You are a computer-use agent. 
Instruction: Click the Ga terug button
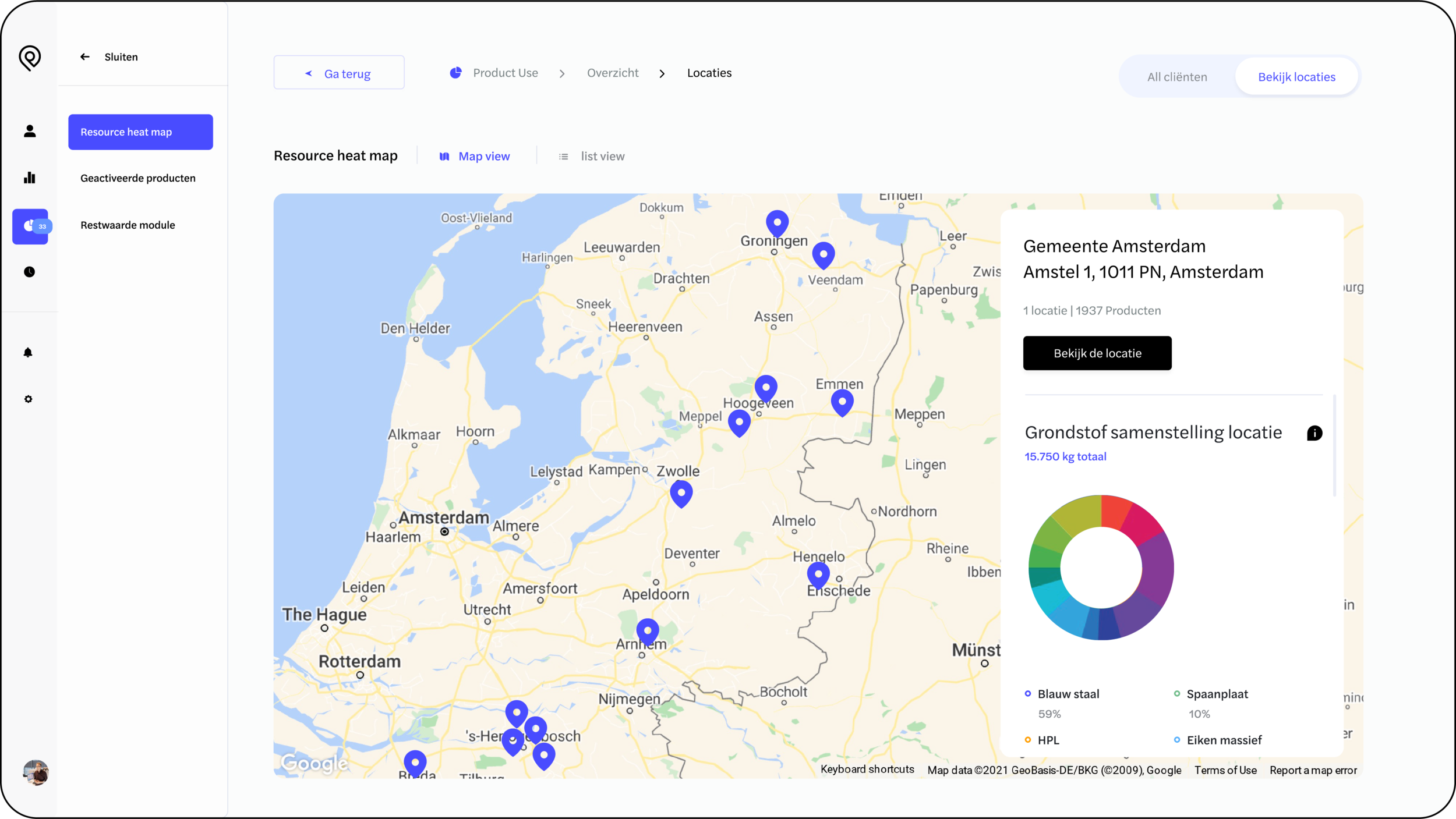[339, 73]
